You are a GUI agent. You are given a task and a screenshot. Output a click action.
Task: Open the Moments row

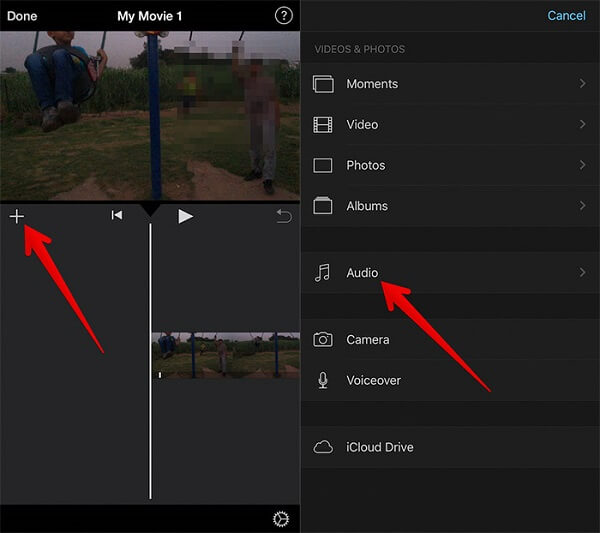click(450, 84)
